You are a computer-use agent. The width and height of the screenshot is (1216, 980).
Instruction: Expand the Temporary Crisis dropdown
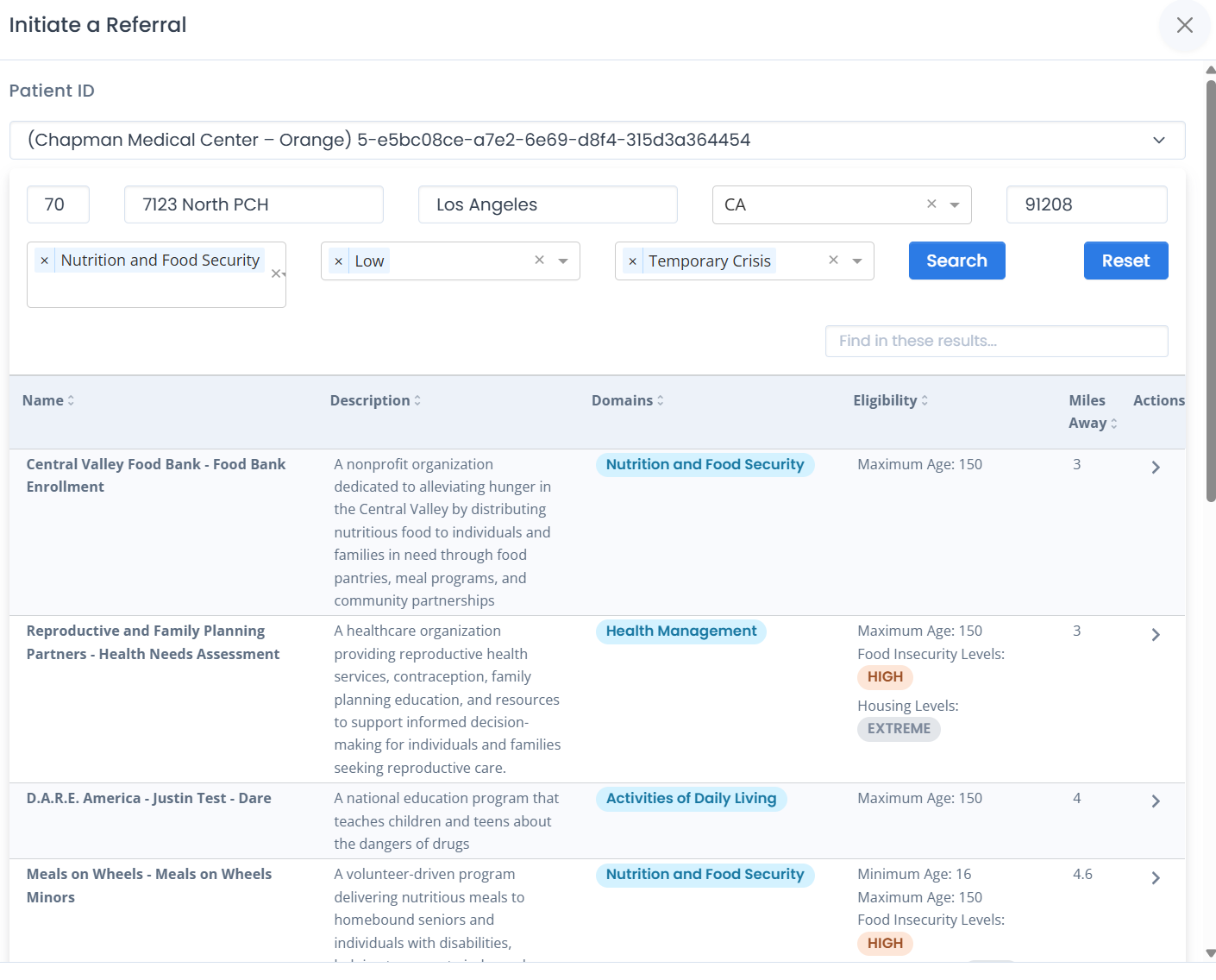point(857,261)
